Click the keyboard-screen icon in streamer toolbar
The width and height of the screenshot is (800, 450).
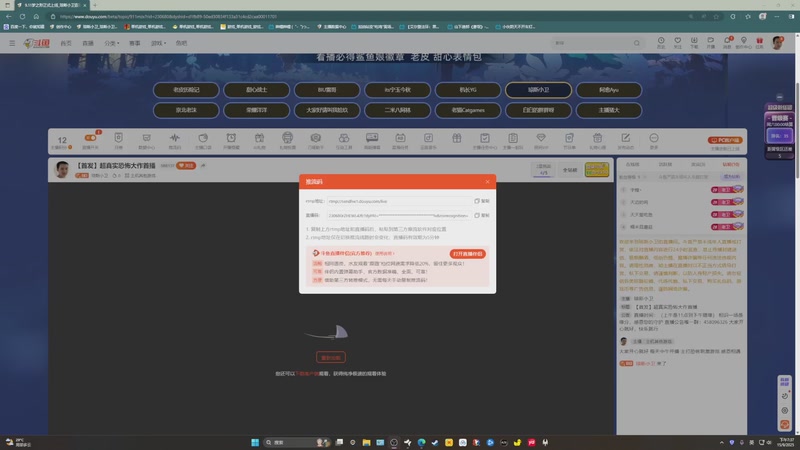(372, 138)
